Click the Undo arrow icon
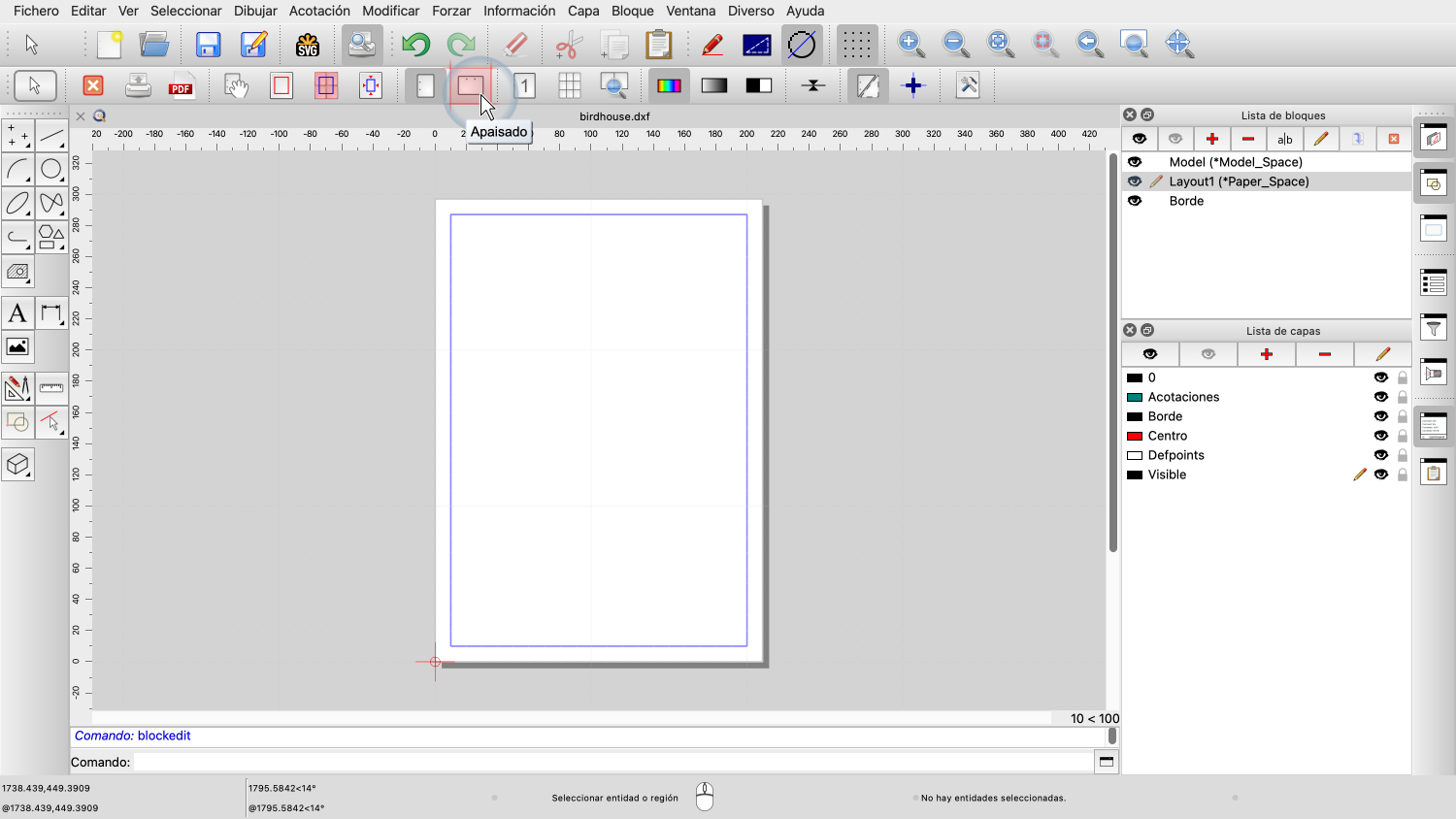 (x=415, y=45)
